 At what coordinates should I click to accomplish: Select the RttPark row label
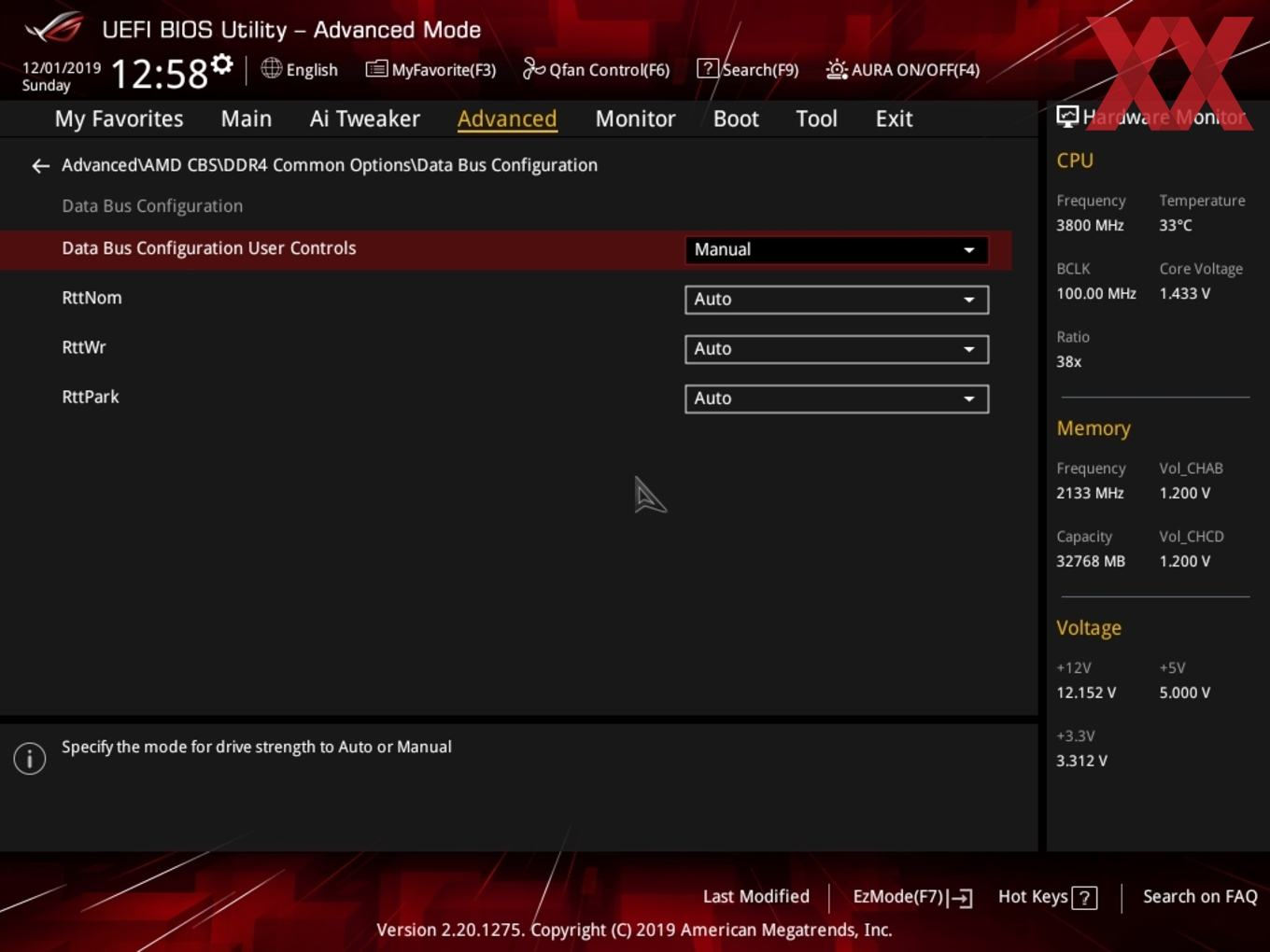pos(91,397)
